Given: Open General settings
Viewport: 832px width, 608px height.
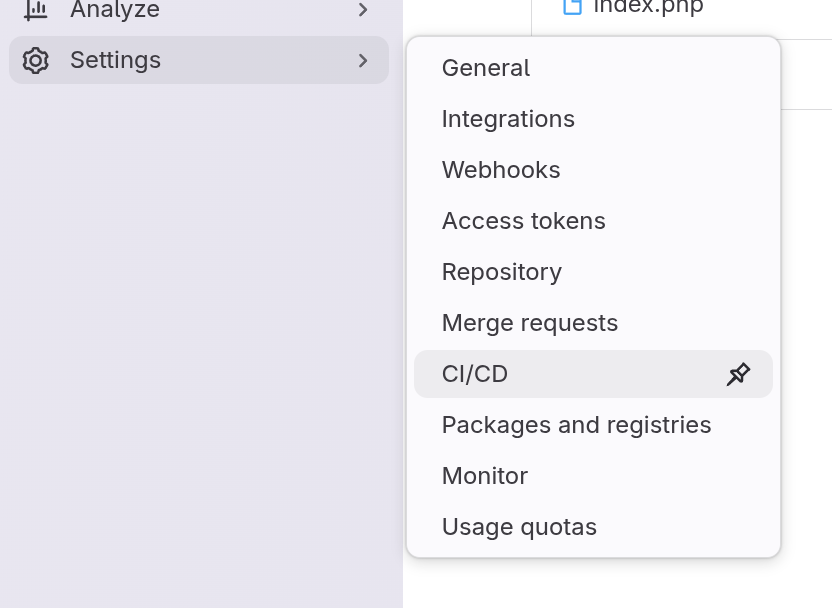Looking at the screenshot, I should pyautogui.click(x=486, y=68).
